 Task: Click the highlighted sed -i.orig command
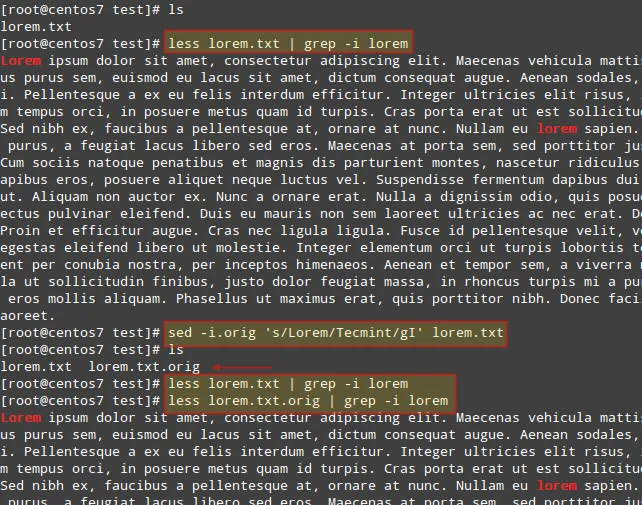[335, 333]
